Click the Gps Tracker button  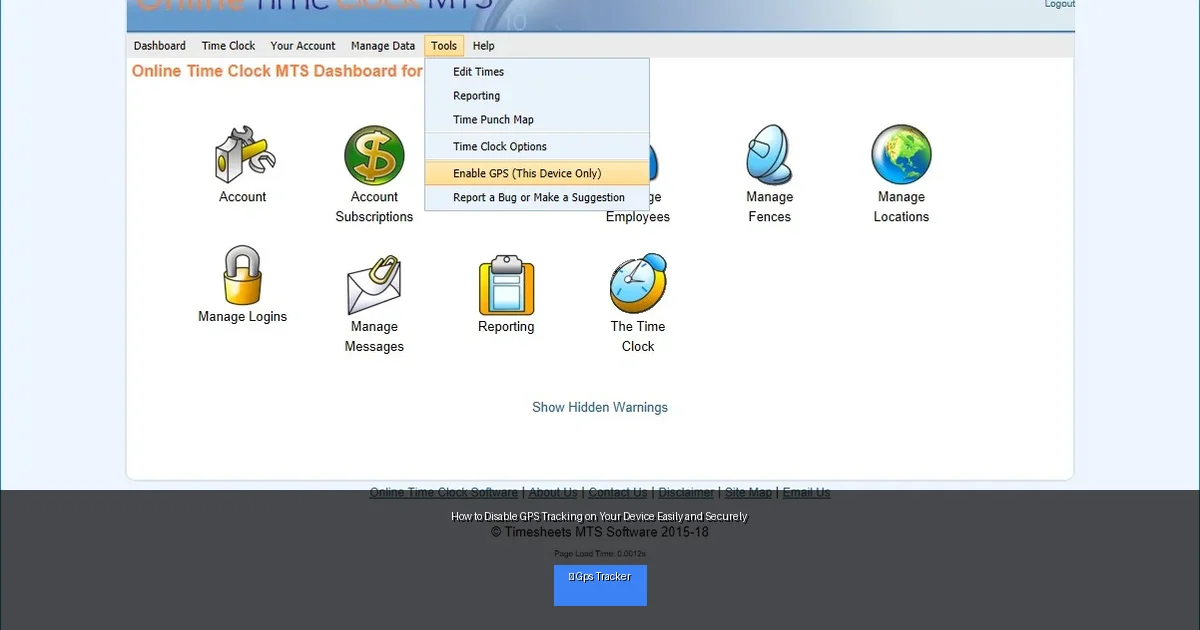coord(600,584)
